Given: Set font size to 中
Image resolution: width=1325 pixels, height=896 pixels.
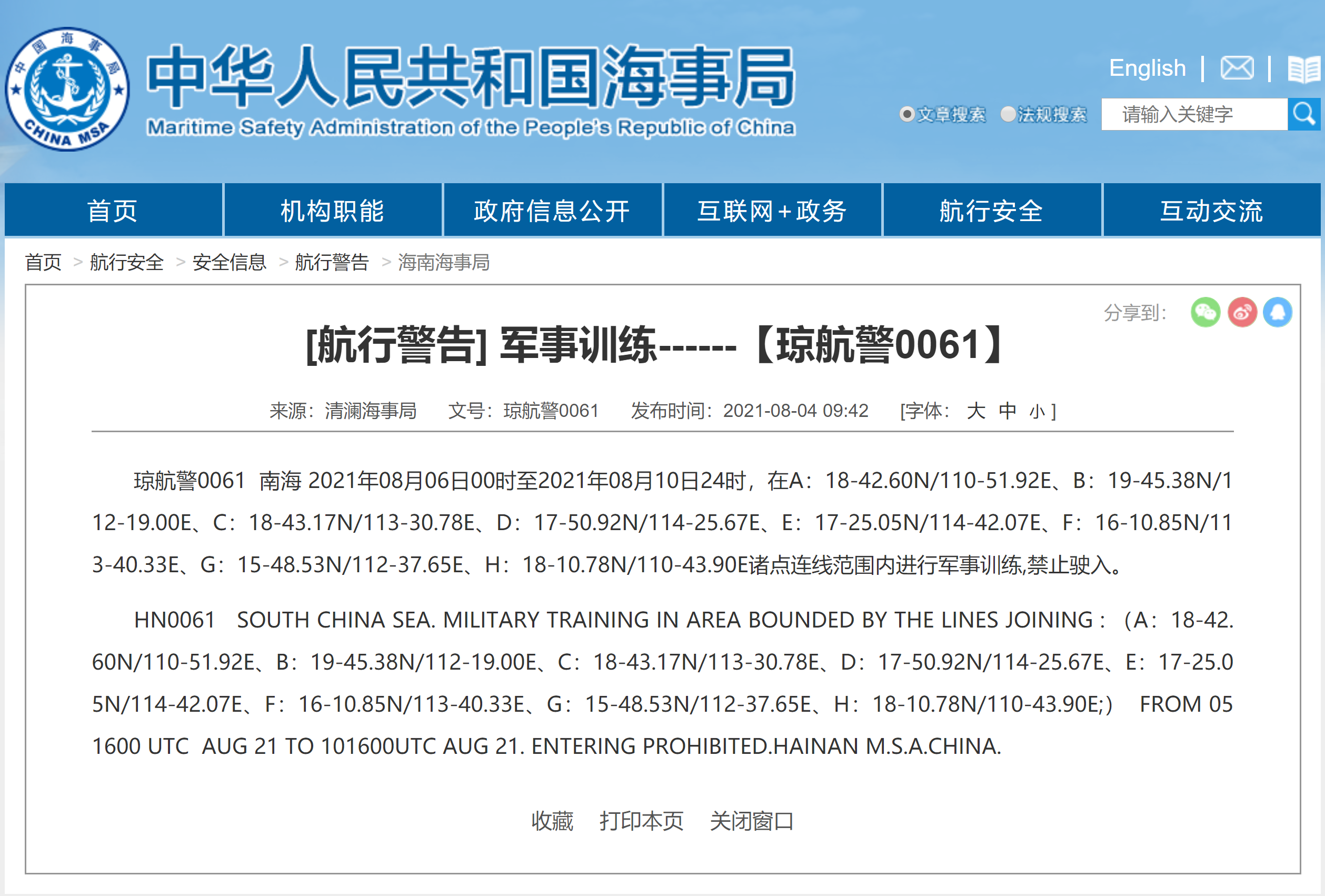Looking at the screenshot, I should click(1008, 411).
